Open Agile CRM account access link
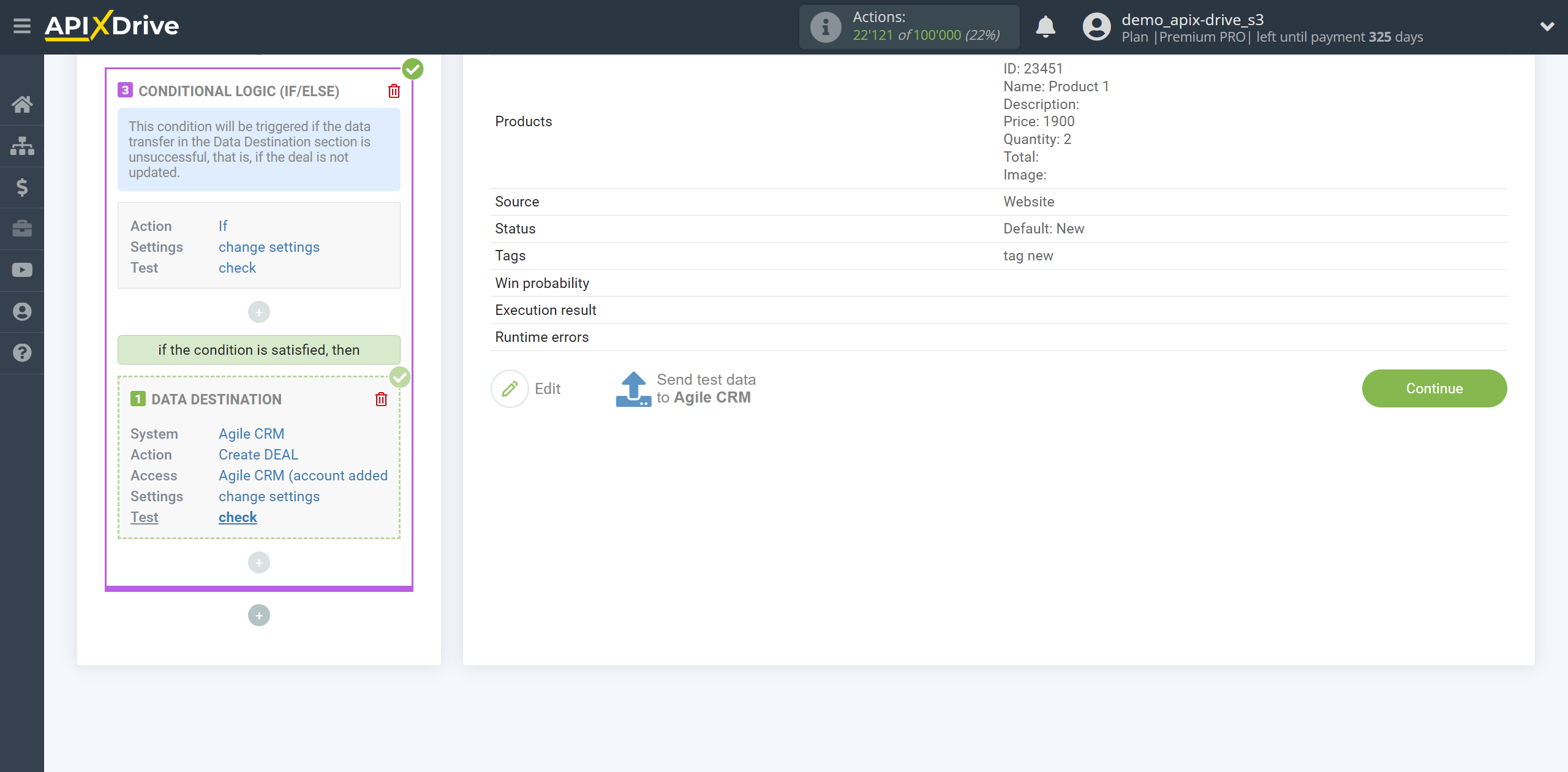This screenshot has height=772, width=1568. point(303,475)
